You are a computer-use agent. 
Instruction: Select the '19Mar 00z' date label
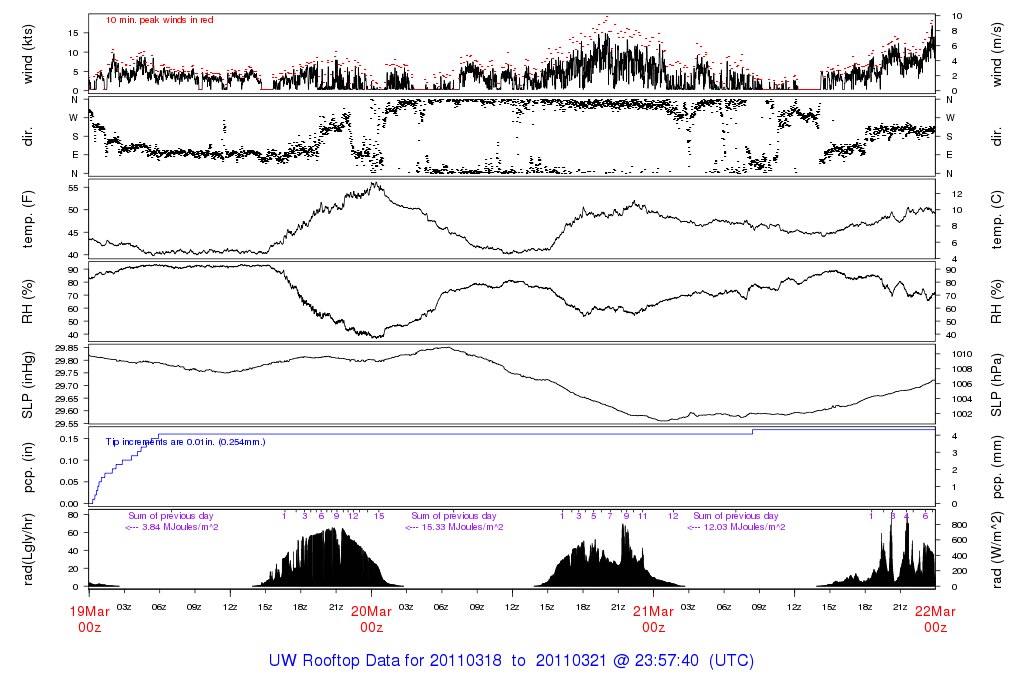pos(89,619)
